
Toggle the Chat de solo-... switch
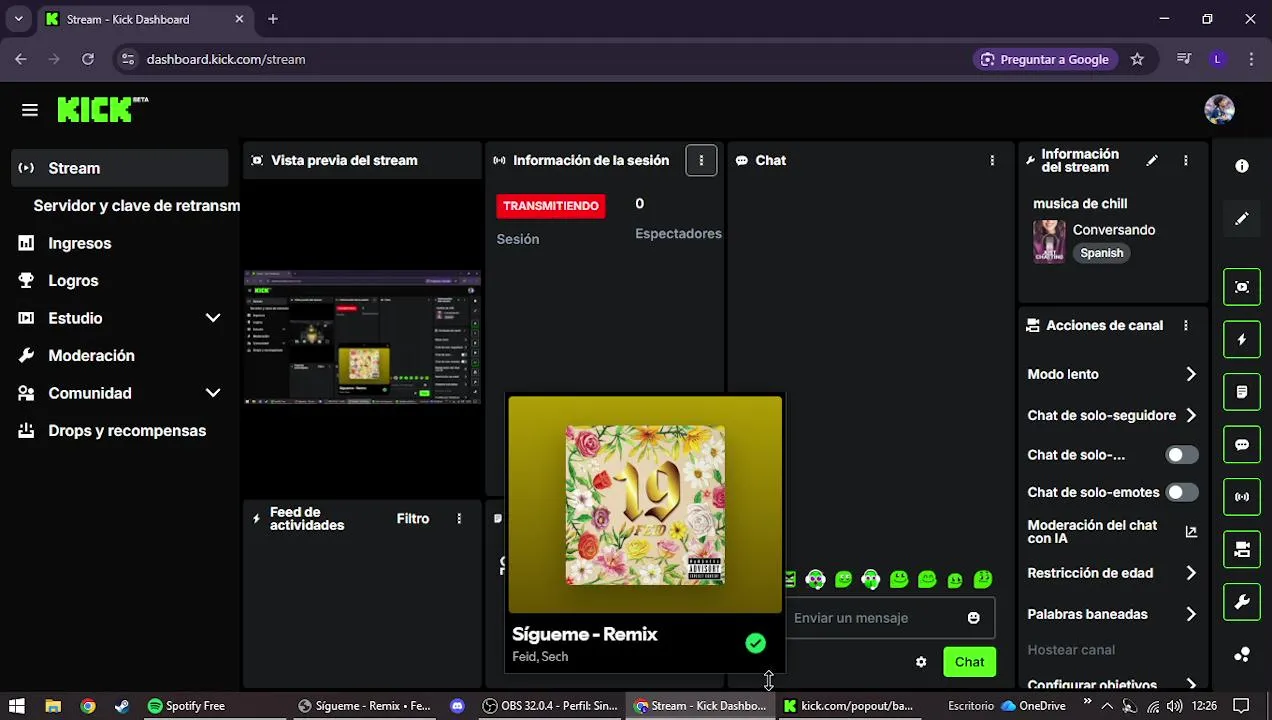[x=1182, y=455]
